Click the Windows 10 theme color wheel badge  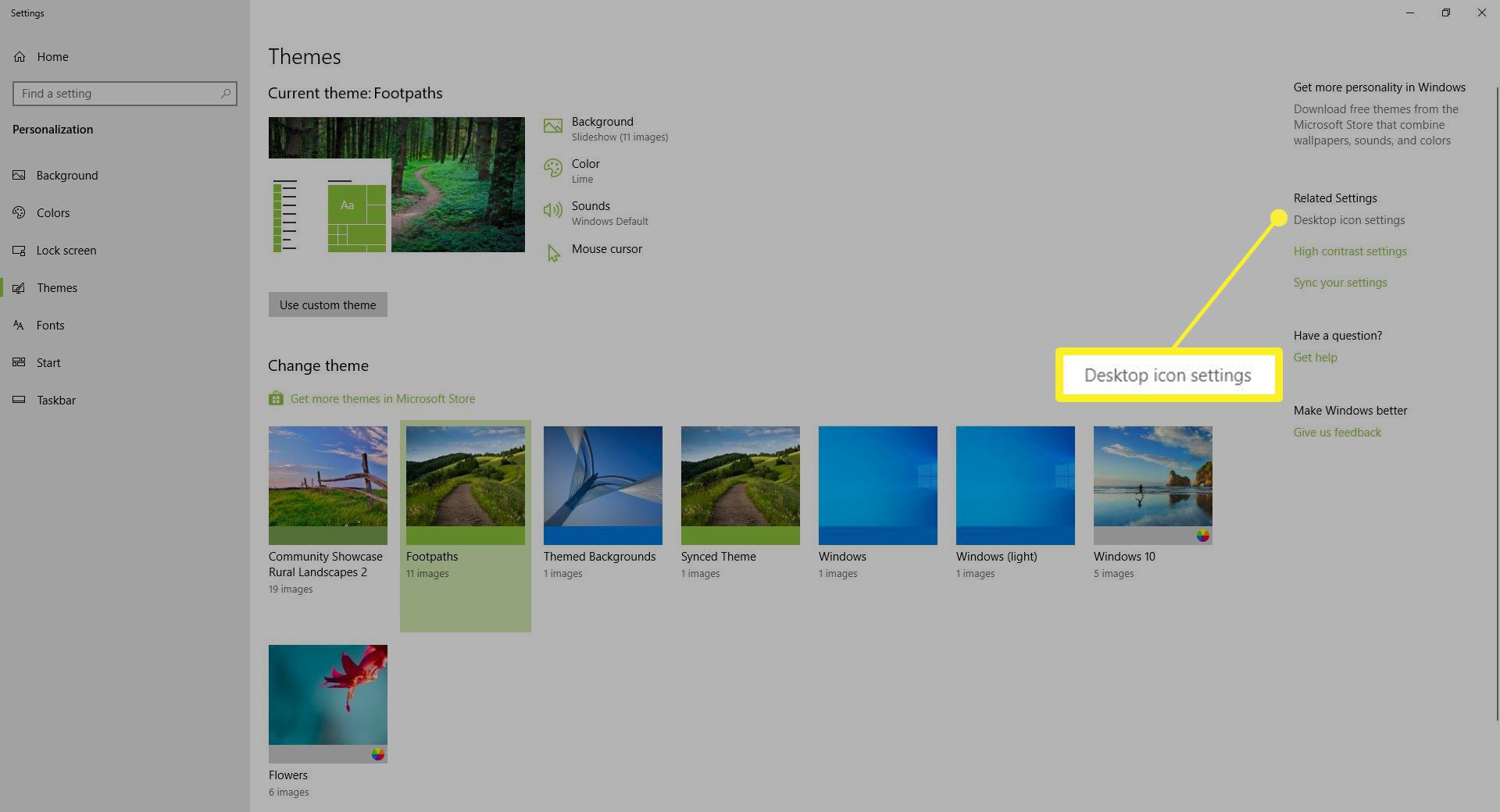click(1203, 536)
